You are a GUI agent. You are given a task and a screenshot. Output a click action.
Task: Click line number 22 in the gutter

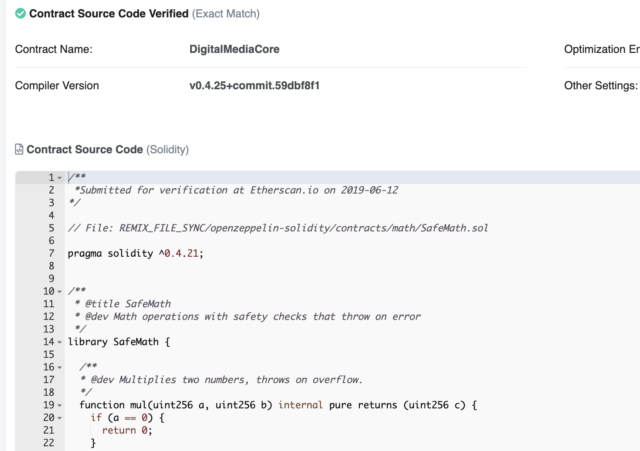pos(49,443)
